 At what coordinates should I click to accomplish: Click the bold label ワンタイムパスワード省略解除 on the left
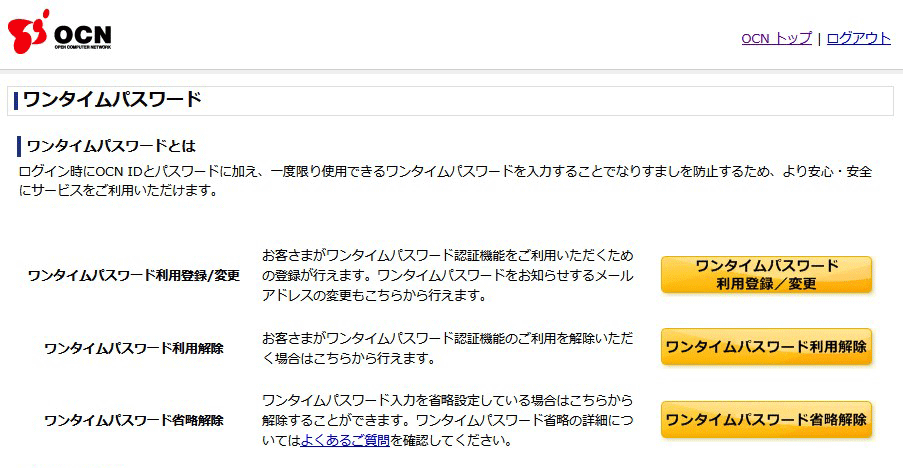134,421
